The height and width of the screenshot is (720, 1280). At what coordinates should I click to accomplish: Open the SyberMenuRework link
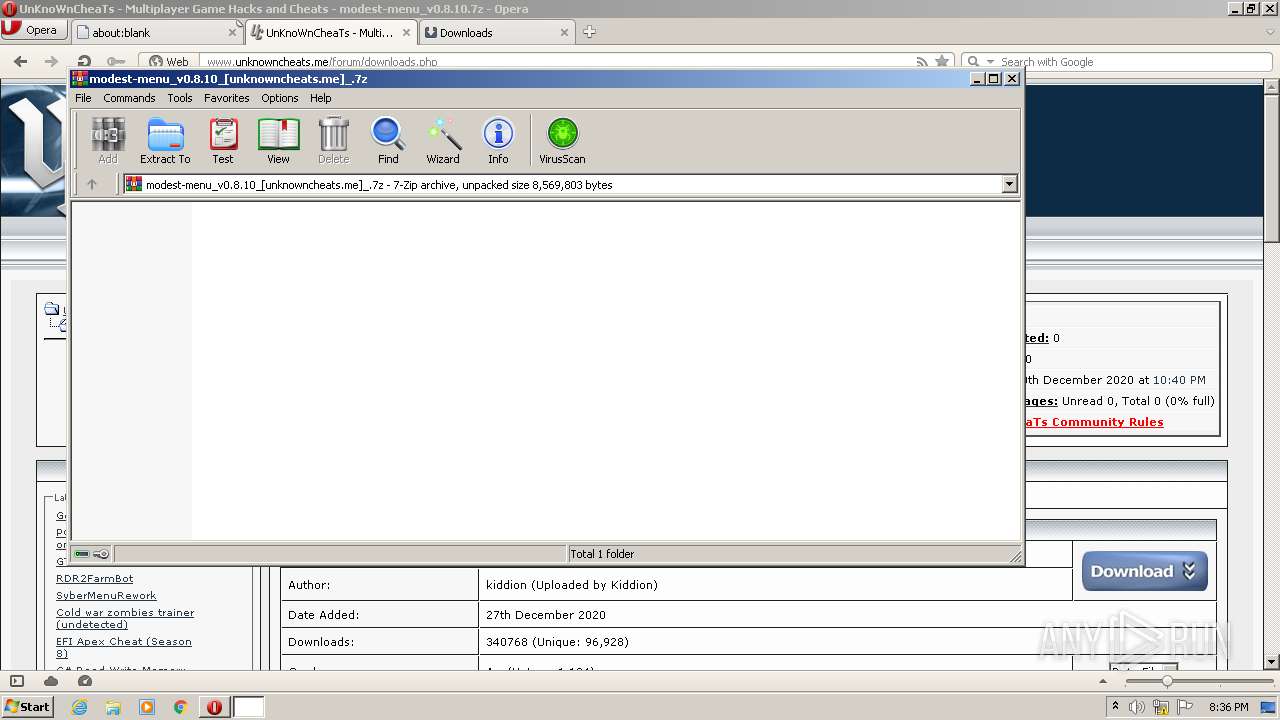[106, 595]
